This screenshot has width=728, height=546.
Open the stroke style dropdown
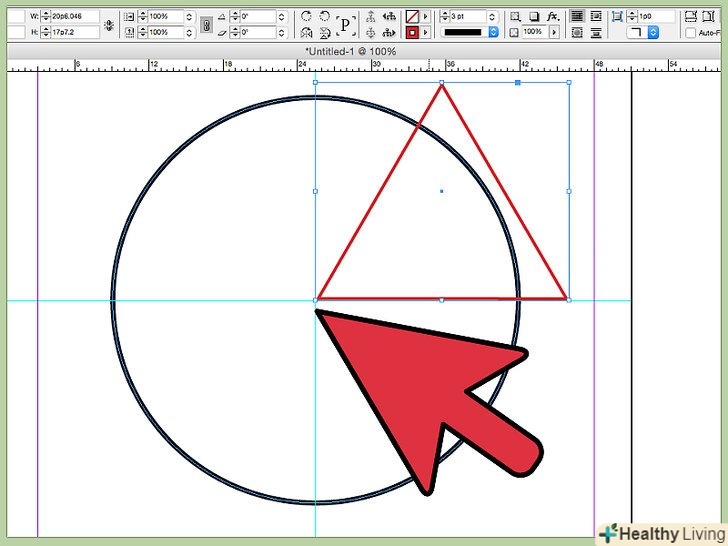pyautogui.click(x=492, y=33)
